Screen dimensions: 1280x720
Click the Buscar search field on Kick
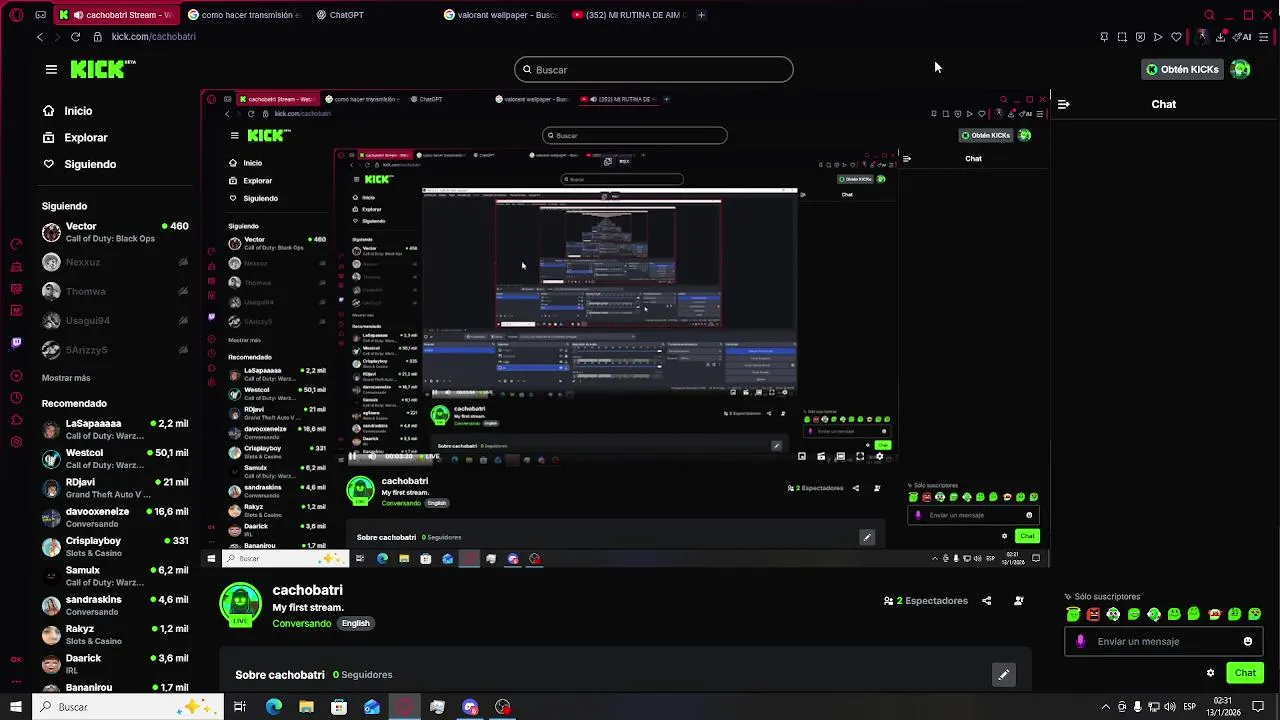tap(654, 70)
